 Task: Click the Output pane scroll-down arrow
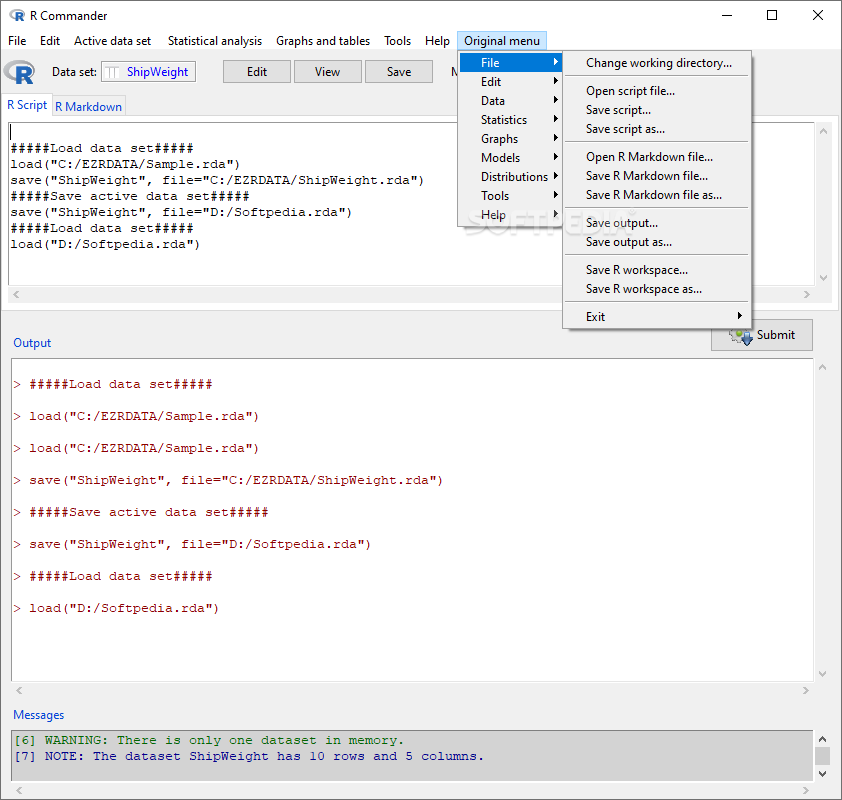[x=822, y=674]
